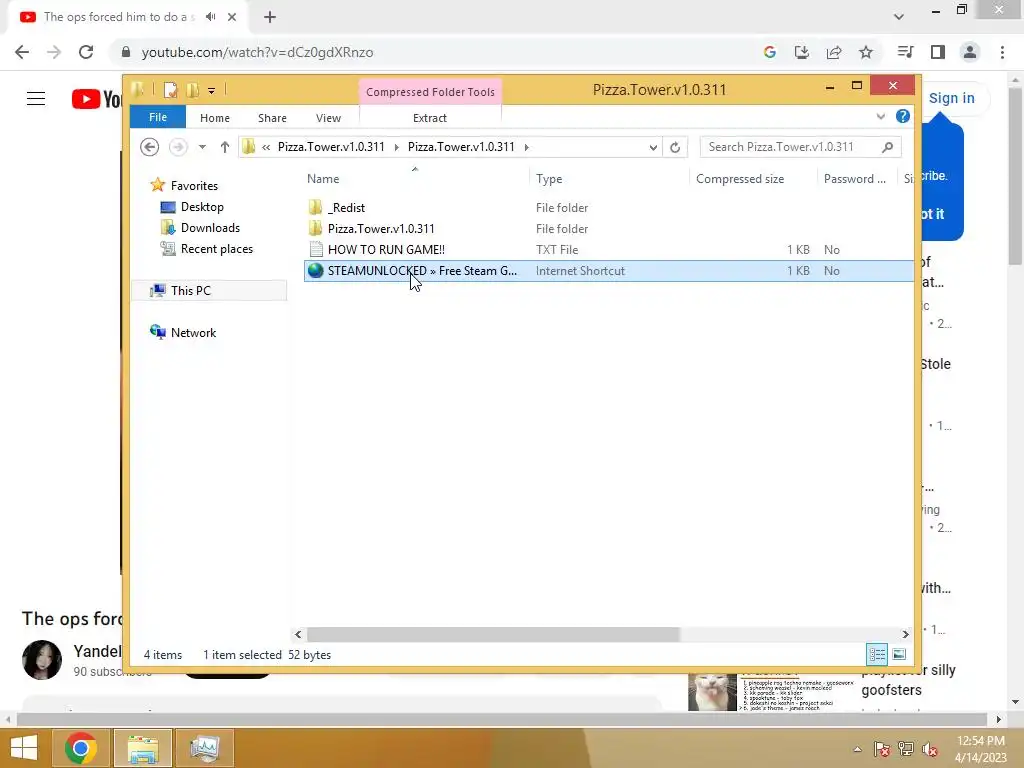1024x768 pixels.
Task: Reload the page in Chrome
Action: pyautogui.click(x=86, y=52)
